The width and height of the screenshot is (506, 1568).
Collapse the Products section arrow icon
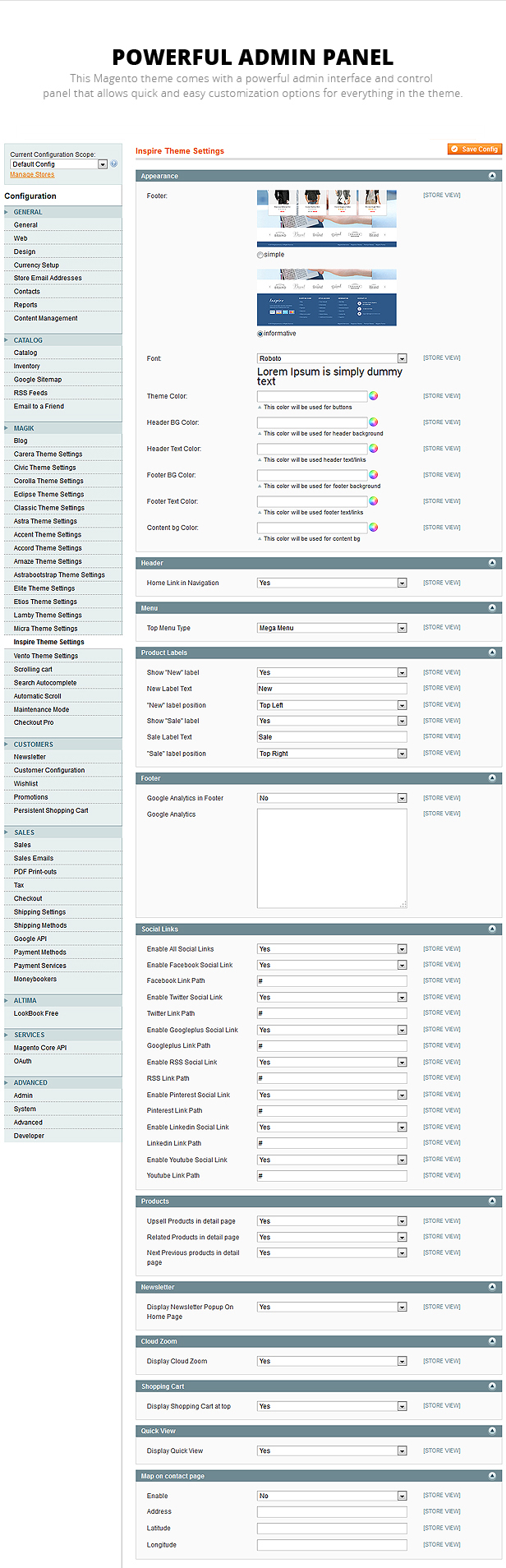click(x=492, y=1201)
